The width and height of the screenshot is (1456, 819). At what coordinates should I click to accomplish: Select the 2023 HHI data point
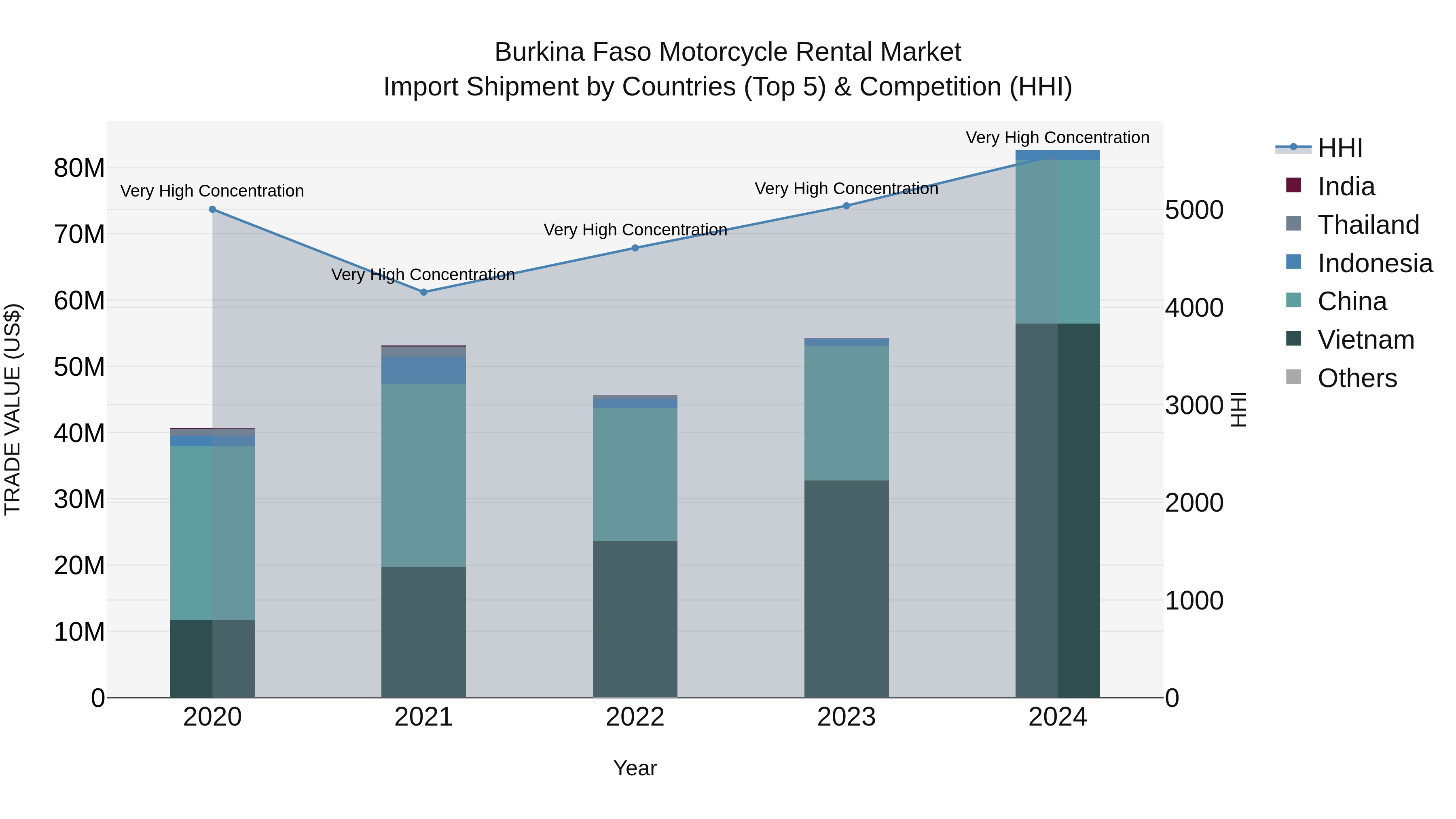click(846, 206)
